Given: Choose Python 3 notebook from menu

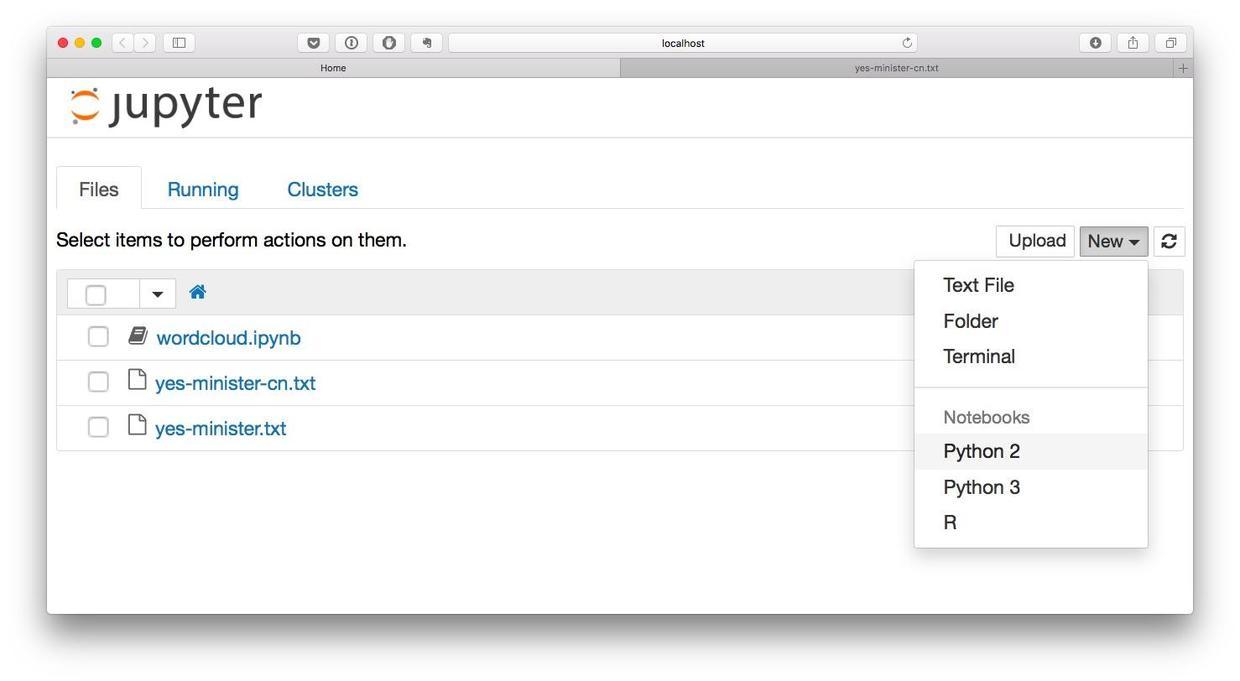Looking at the screenshot, I should click(981, 487).
